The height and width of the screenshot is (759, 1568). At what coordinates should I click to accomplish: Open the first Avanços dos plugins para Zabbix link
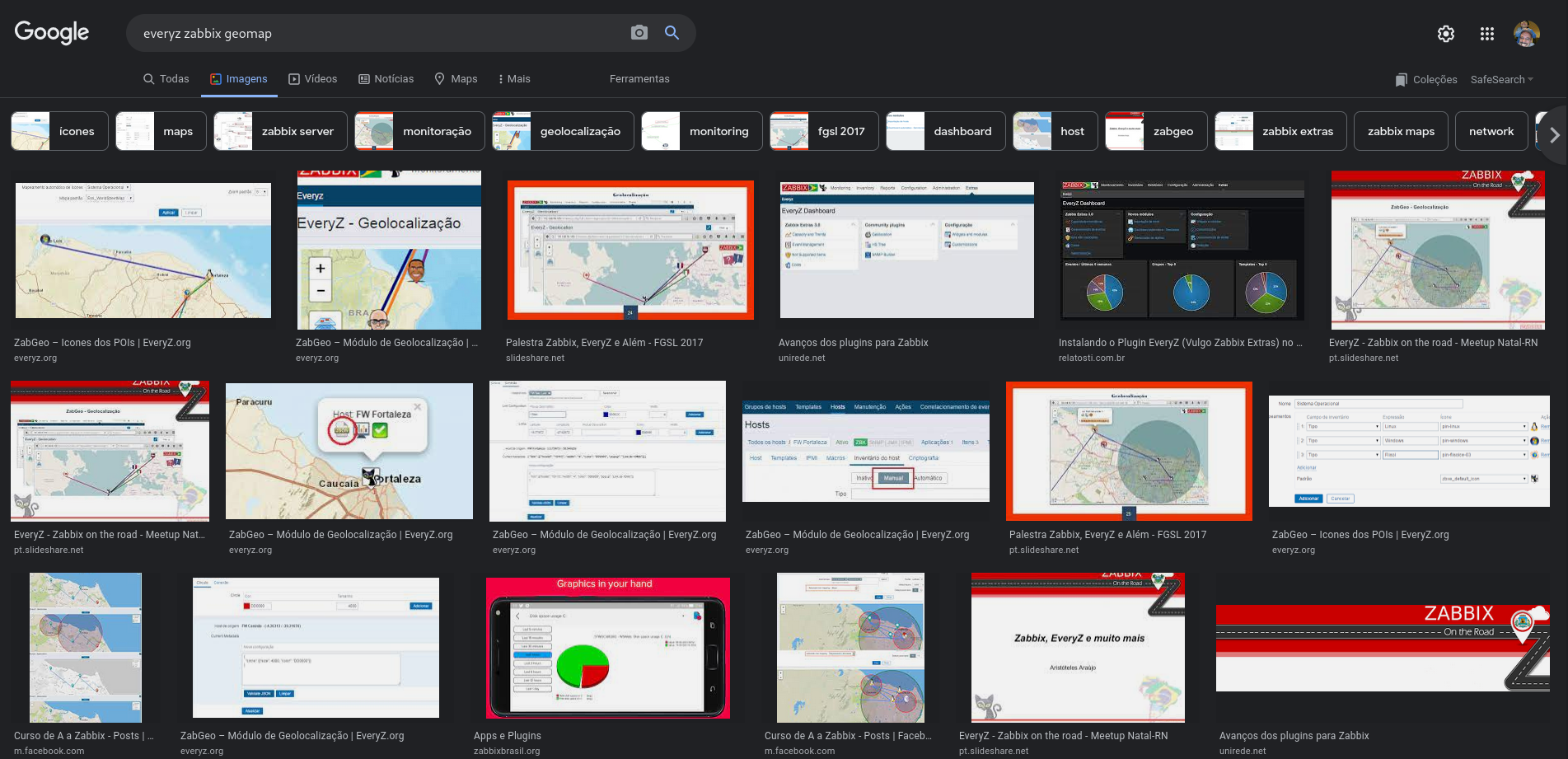[854, 343]
